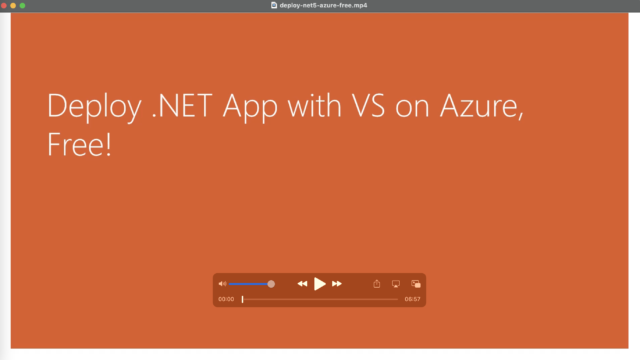Screen dimensions: 640x360
Task: Click the playhead marker on the timeline
Action: [242, 299]
